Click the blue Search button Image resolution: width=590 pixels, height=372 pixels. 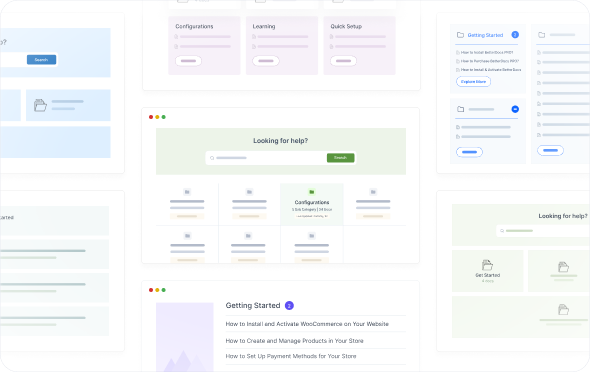point(41,59)
